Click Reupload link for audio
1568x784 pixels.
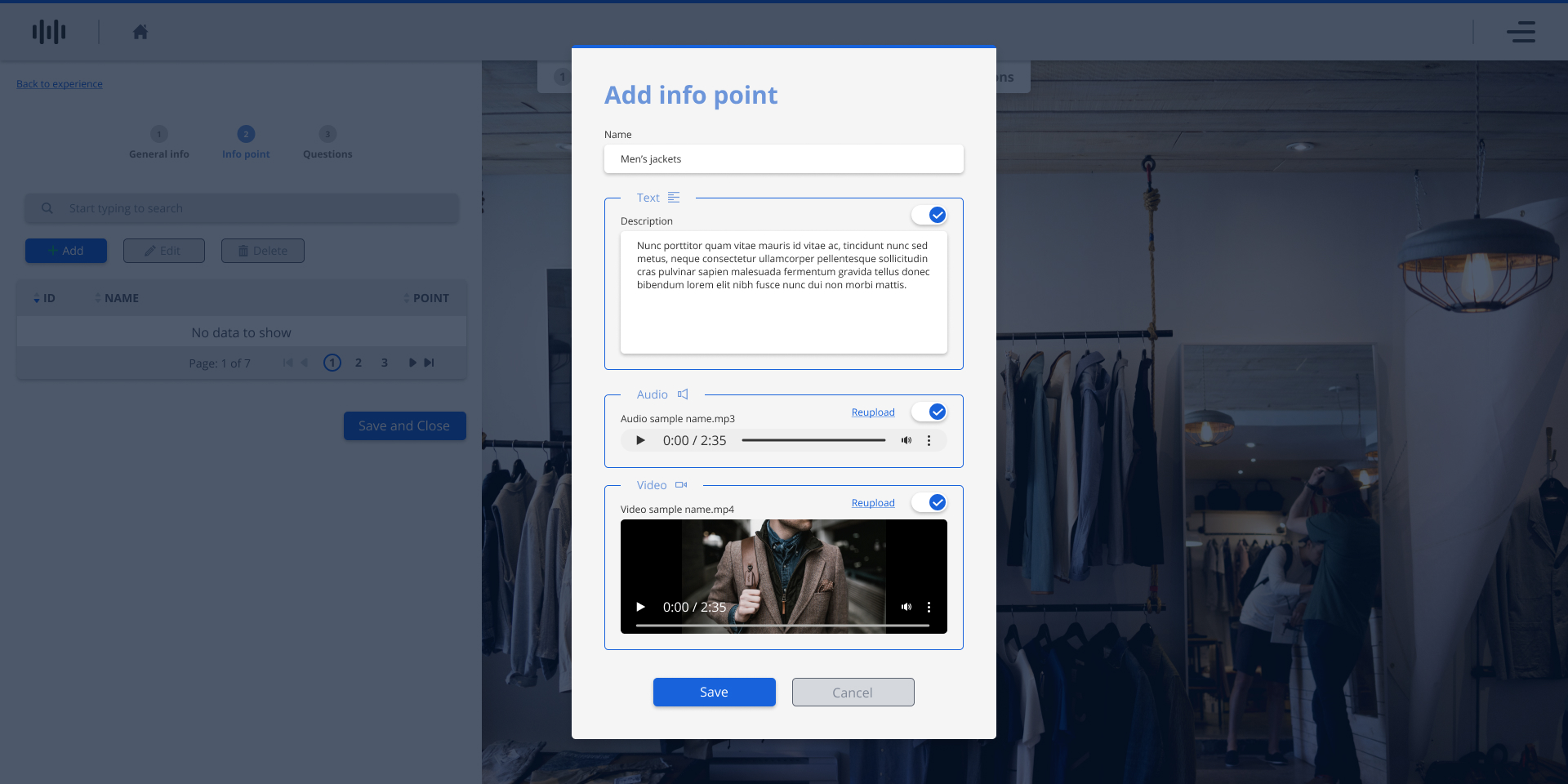tap(873, 412)
